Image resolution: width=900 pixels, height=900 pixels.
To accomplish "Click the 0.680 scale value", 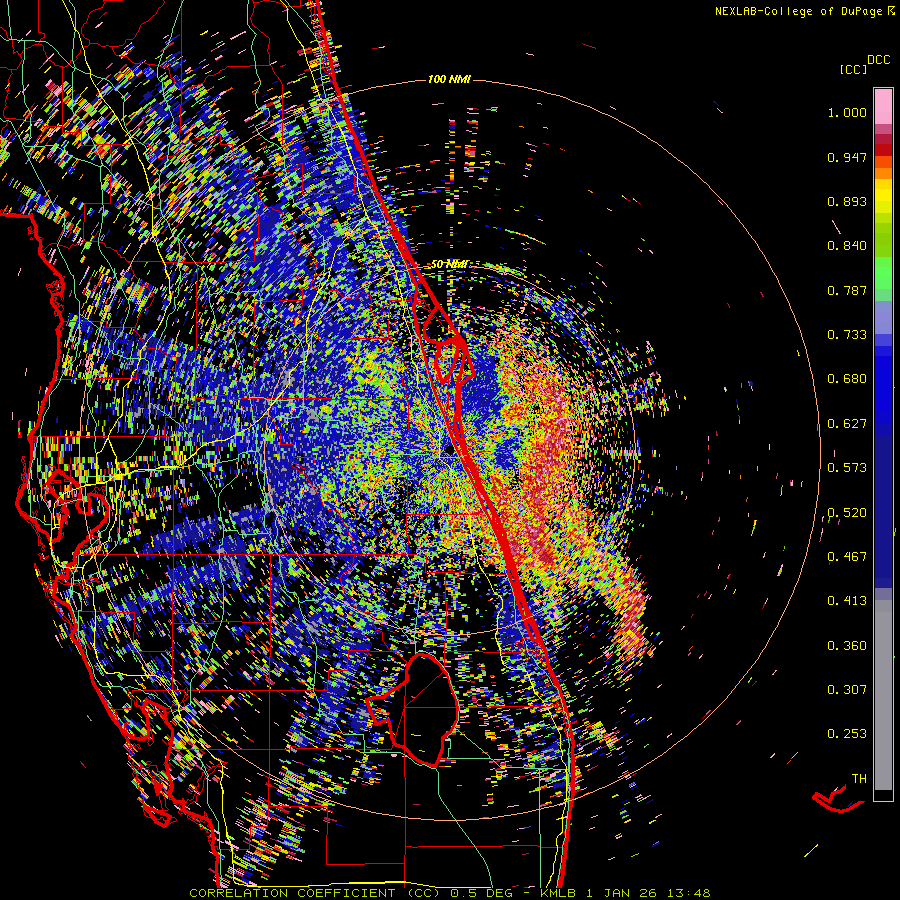I will (847, 379).
